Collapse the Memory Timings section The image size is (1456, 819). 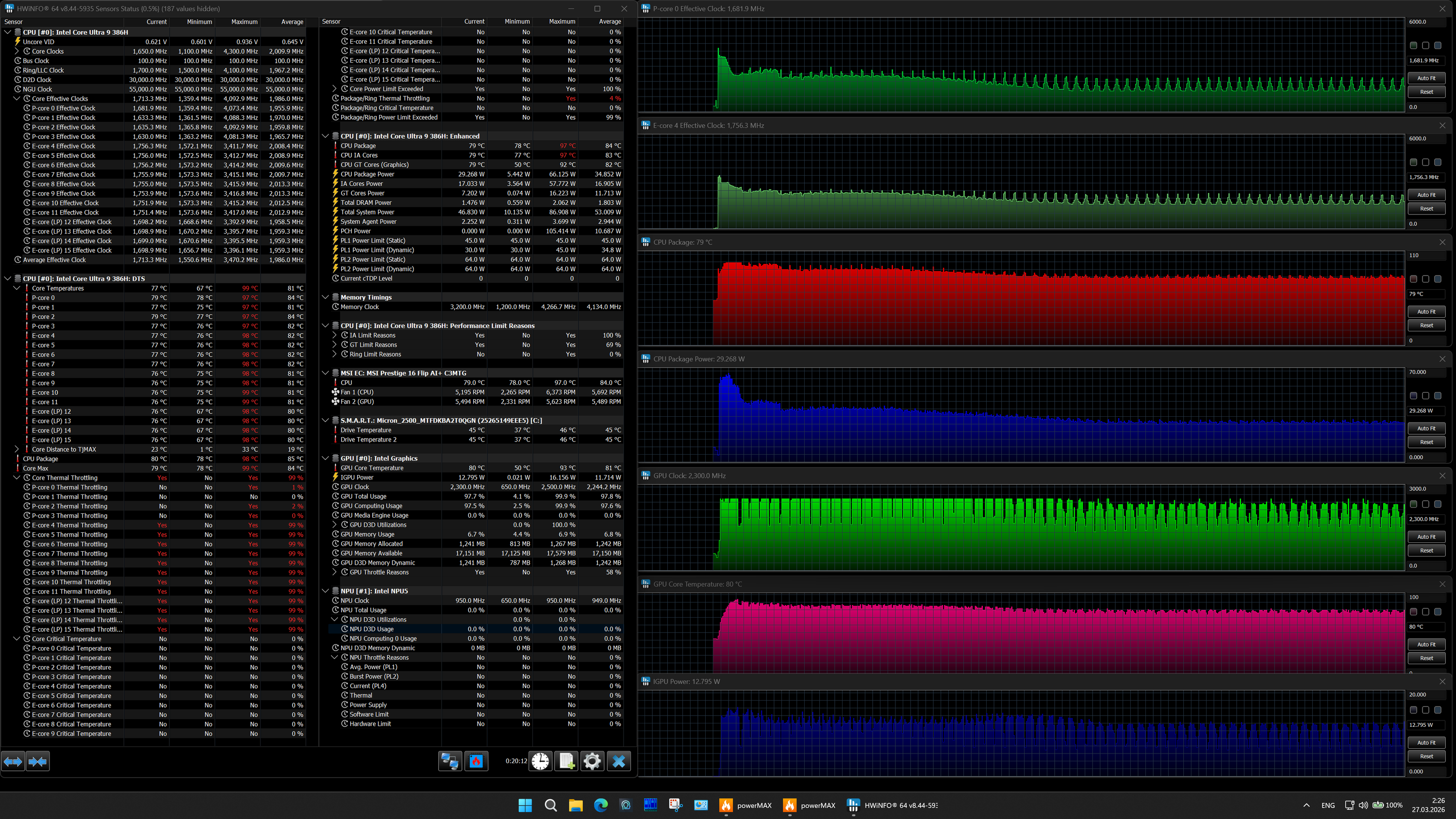point(326,297)
